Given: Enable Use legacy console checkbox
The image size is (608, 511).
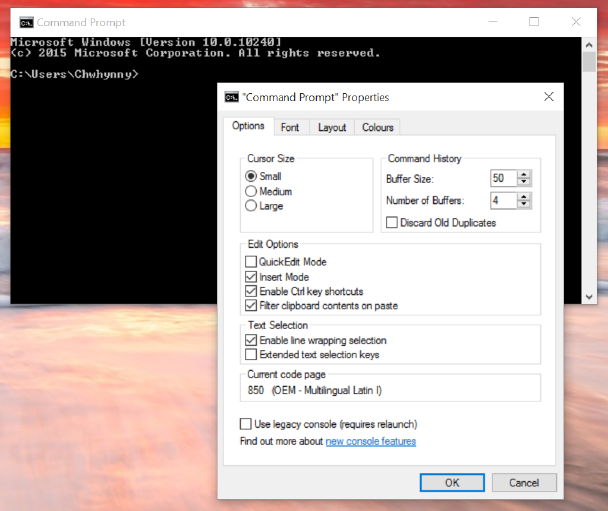Looking at the screenshot, I should coord(245,424).
